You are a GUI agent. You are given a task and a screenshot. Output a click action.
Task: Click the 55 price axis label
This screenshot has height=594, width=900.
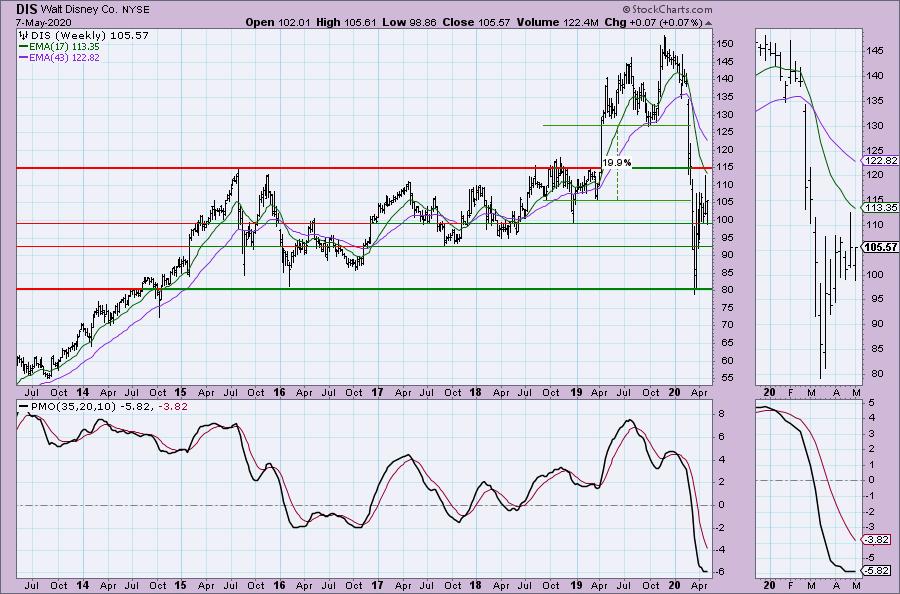727,378
